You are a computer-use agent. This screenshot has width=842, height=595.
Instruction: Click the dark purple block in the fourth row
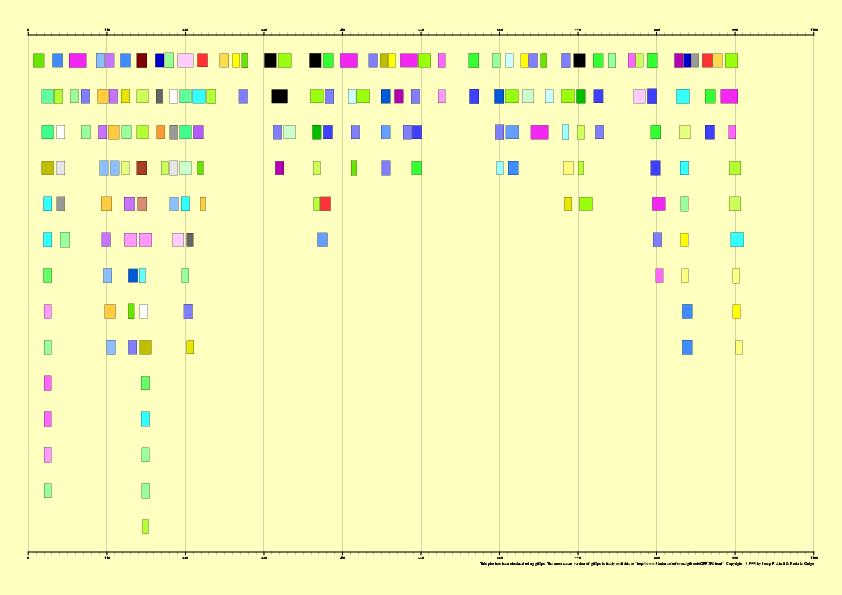pos(279,168)
